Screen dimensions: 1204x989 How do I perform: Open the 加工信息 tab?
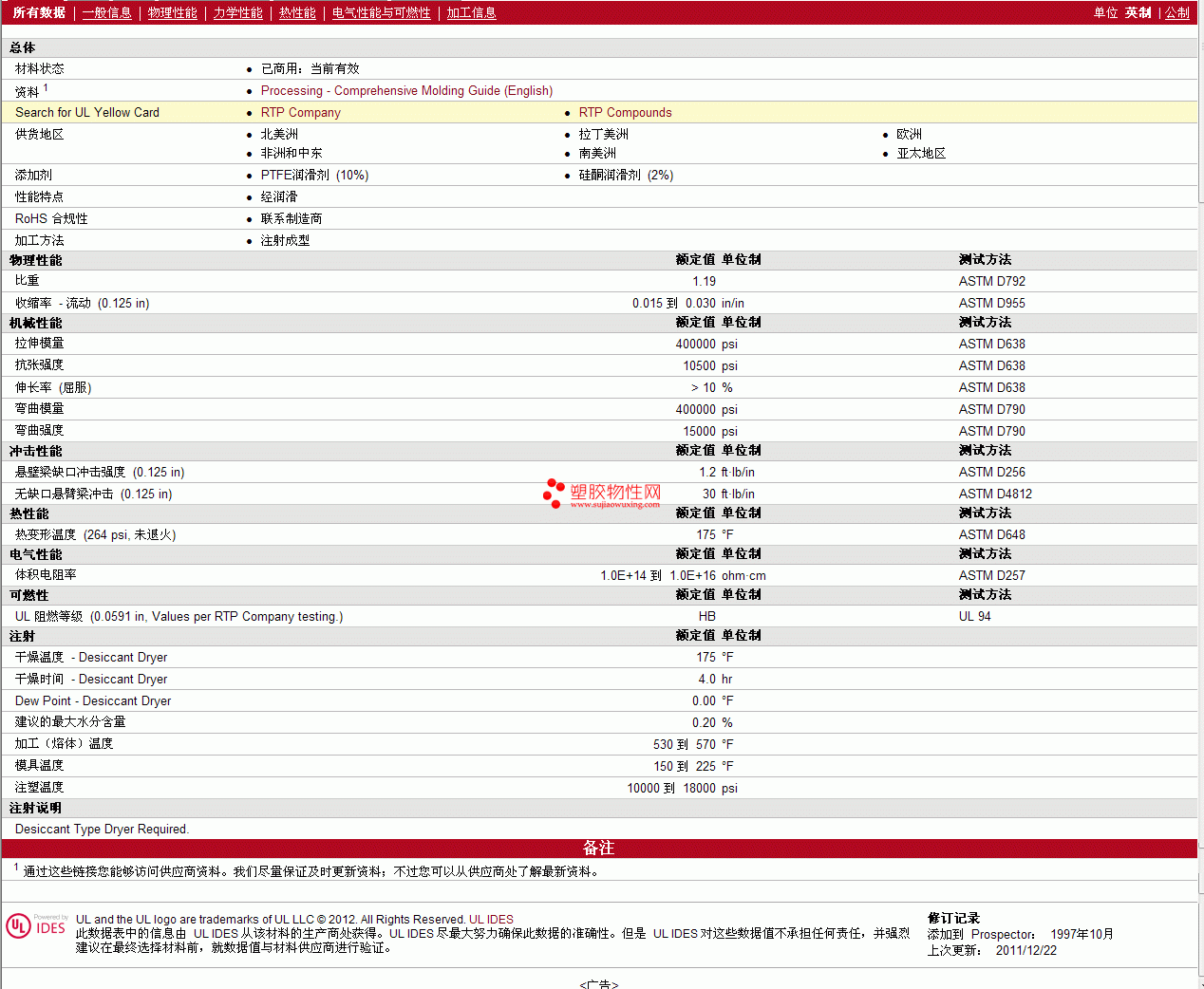click(x=471, y=12)
